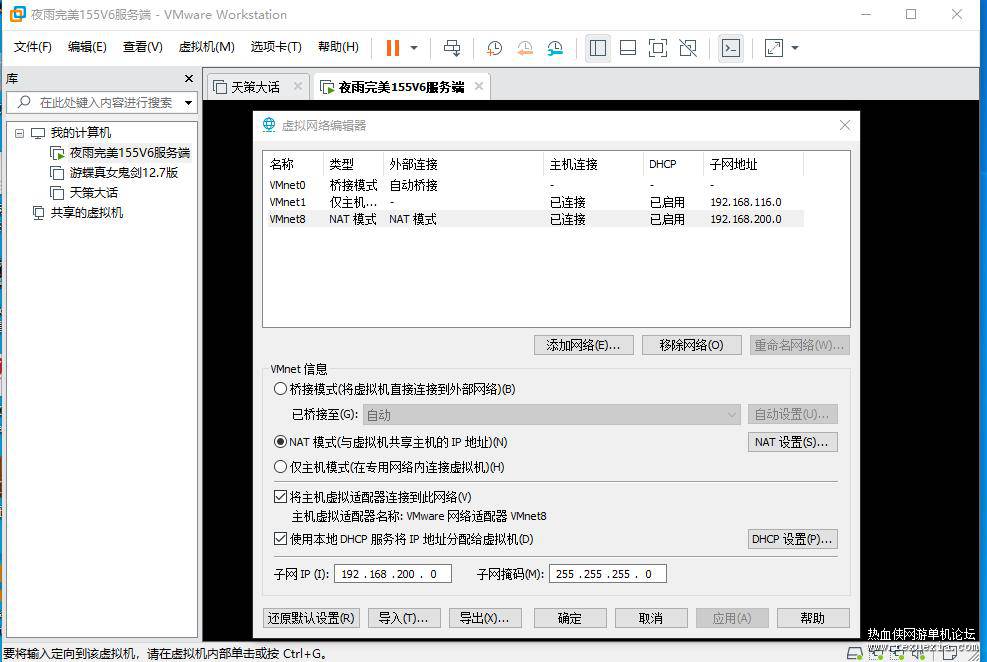Open the 查看(V) menu
Viewport: 987px width, 662px height.
click(x=142, y=47)
